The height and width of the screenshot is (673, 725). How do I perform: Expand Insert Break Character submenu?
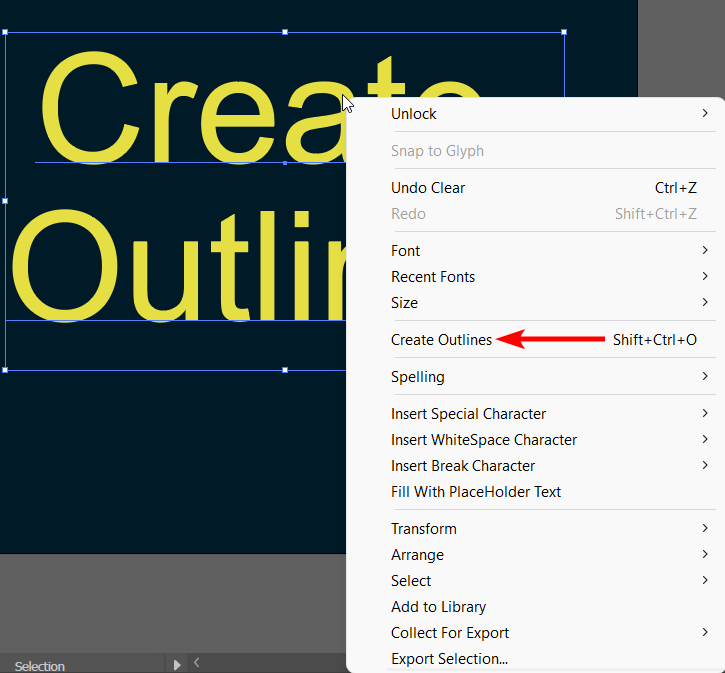coord(463,466)
